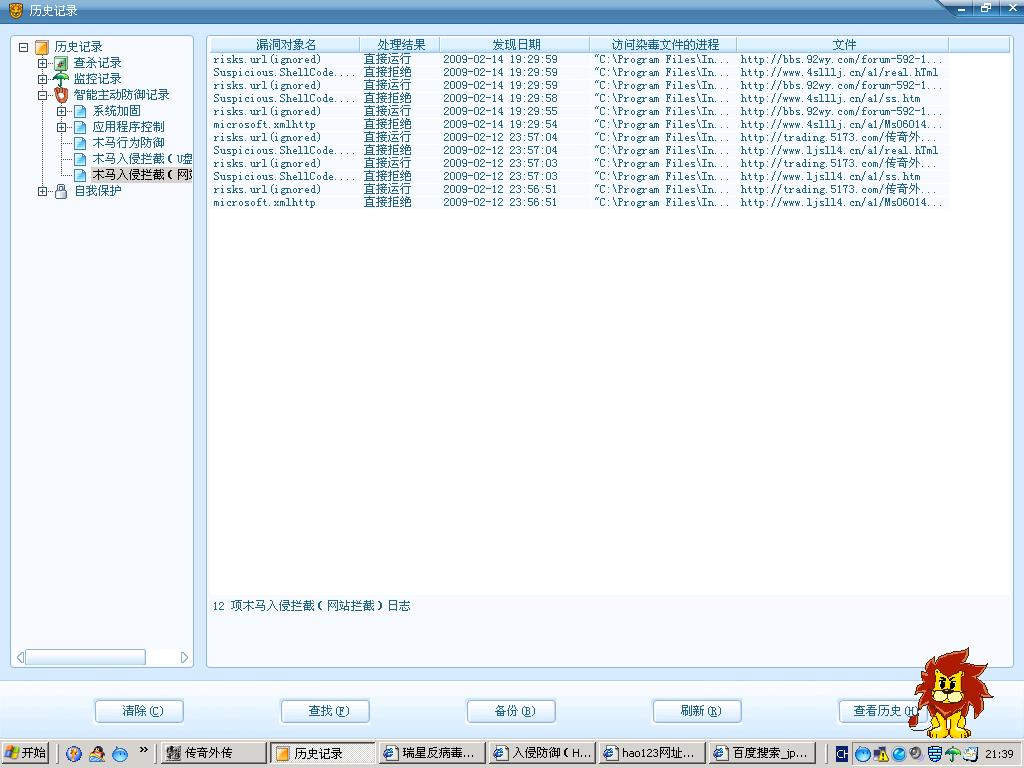
Task: Open the blue round quick launch icon
Action: 120,754
